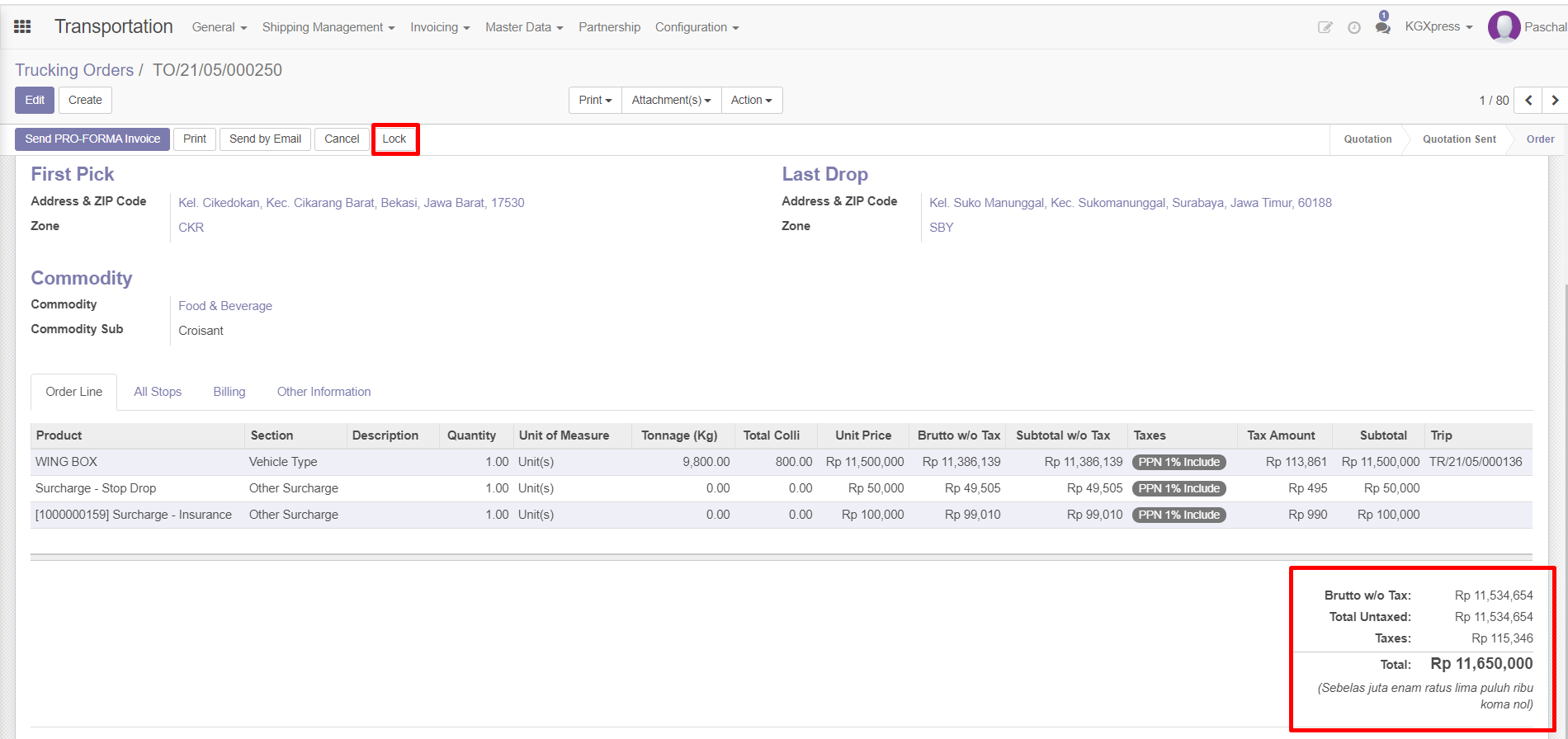Click PPN 1% Include tag on Insurance row
Viewport: 1568px width, 739px height.
[x=1178, y=515]
